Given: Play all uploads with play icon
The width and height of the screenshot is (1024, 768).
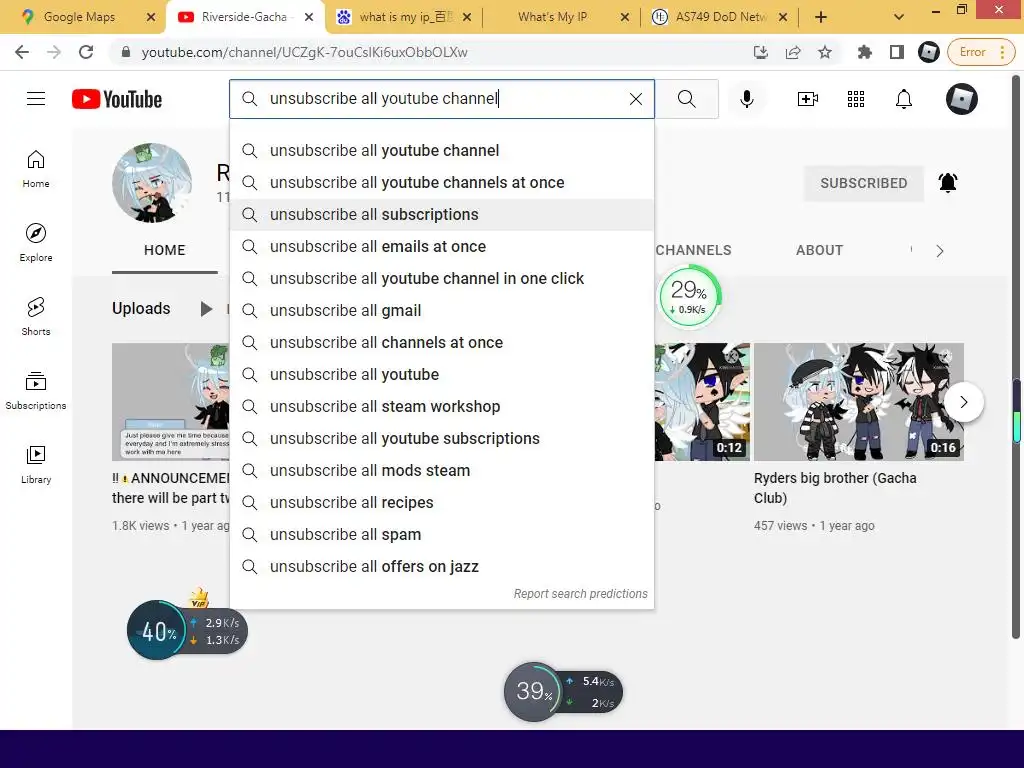Looking at the screenshot, I should 206,309.
